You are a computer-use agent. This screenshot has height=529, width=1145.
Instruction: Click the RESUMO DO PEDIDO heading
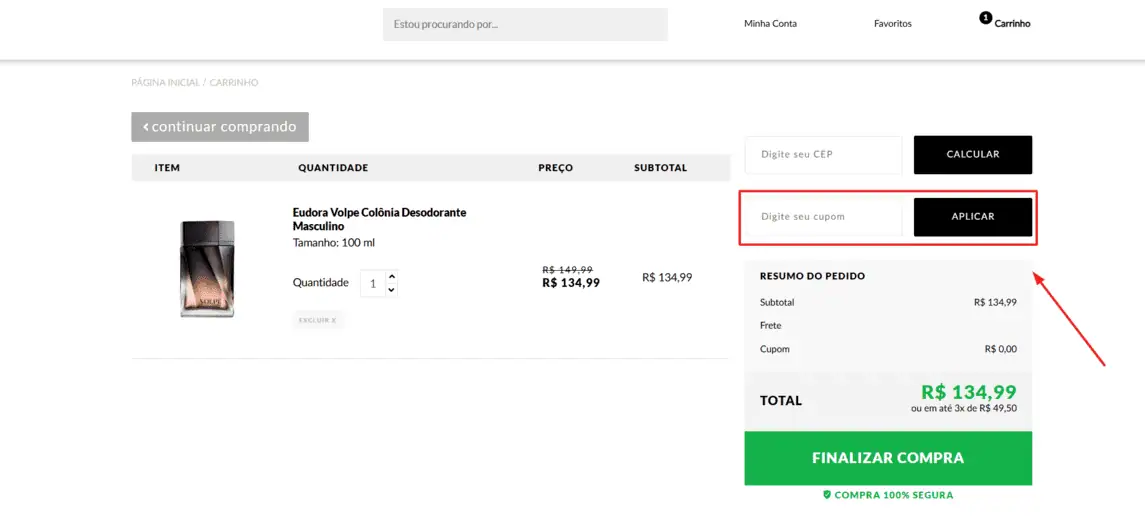(x=812, y=276)
